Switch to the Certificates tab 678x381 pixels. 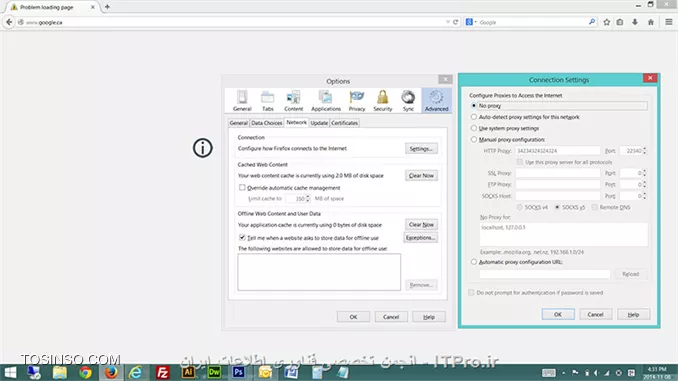(x=344, y=123)
